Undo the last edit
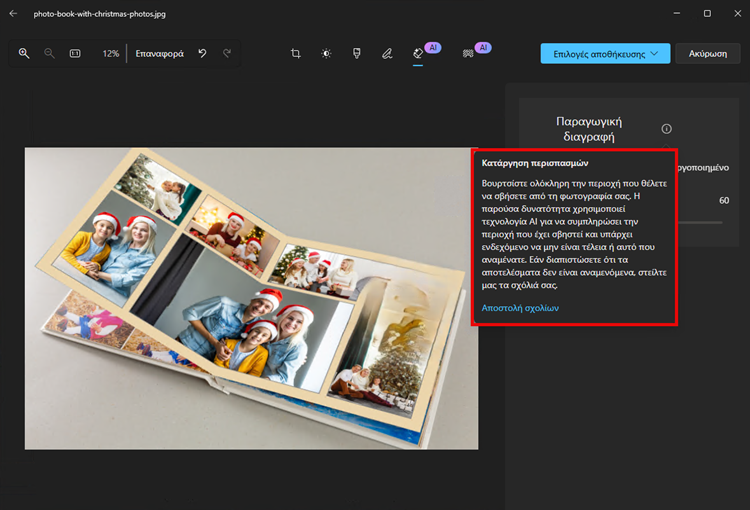The height and width of the screenshot is (510, 750). [x=202, y=53]
